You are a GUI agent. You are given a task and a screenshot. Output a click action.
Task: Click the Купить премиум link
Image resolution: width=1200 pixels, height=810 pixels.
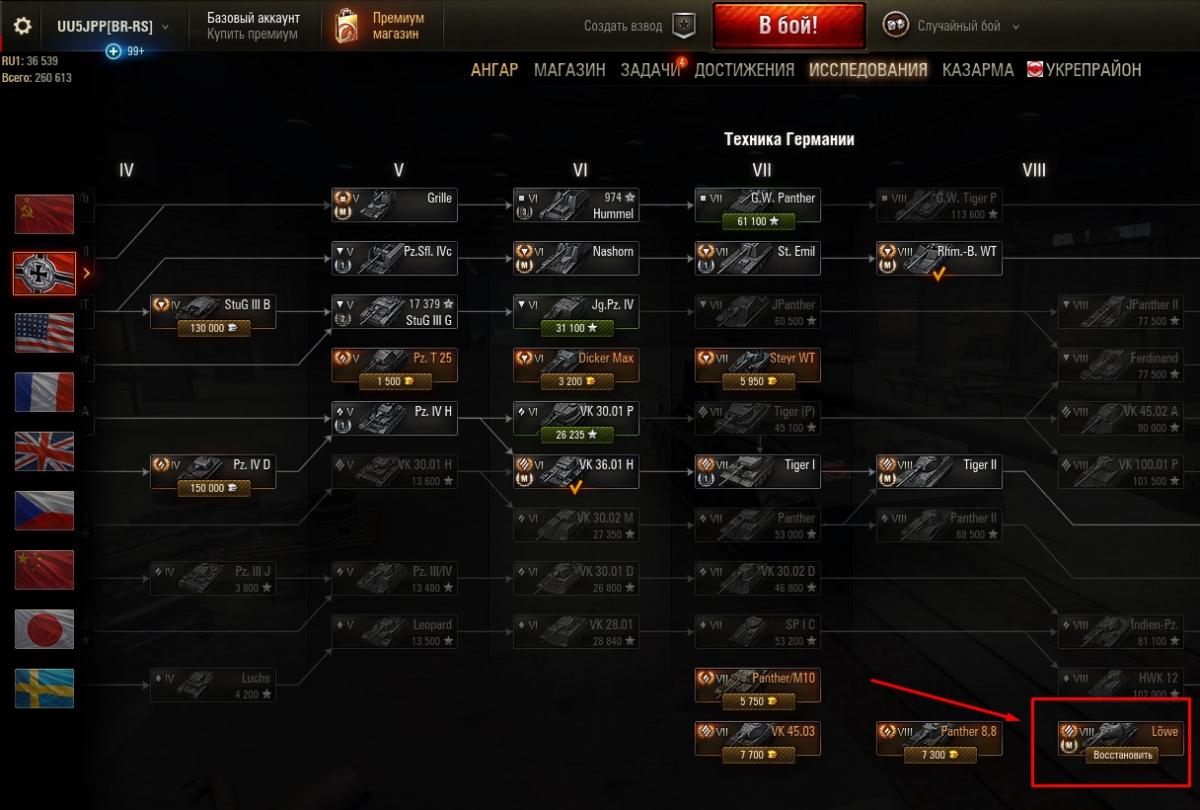click(252, 34)
